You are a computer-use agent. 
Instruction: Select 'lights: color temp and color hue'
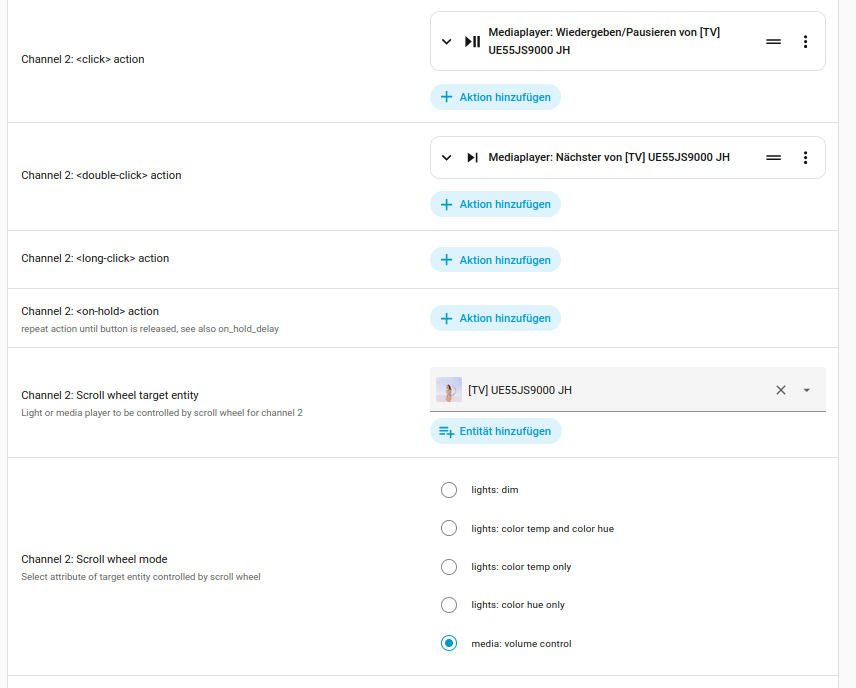click(449, 528)
